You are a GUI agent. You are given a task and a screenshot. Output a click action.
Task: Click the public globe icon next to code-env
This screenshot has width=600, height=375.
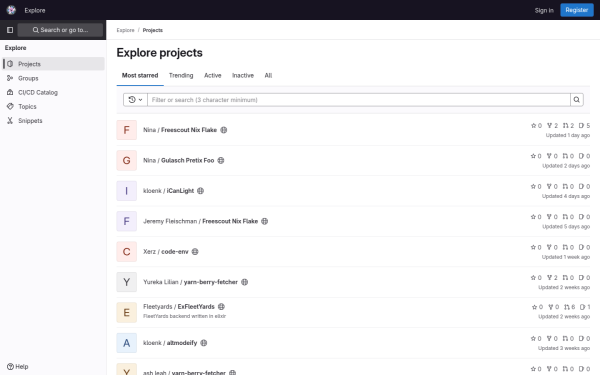(x=195, y=252)
